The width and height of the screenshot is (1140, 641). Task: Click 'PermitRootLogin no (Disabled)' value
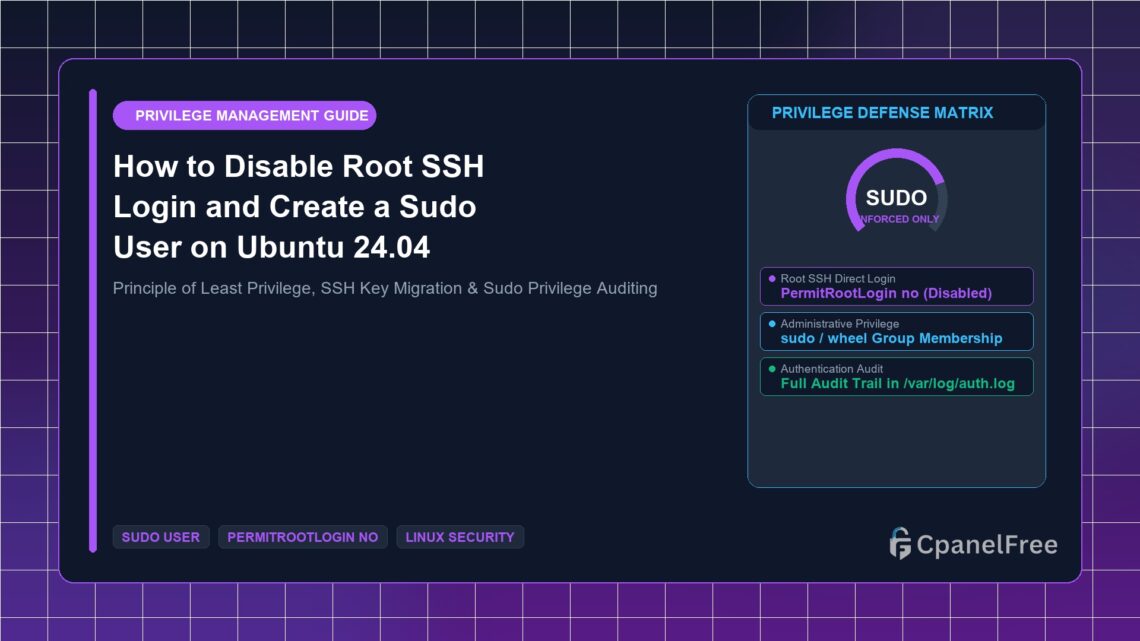click(886, 293)
